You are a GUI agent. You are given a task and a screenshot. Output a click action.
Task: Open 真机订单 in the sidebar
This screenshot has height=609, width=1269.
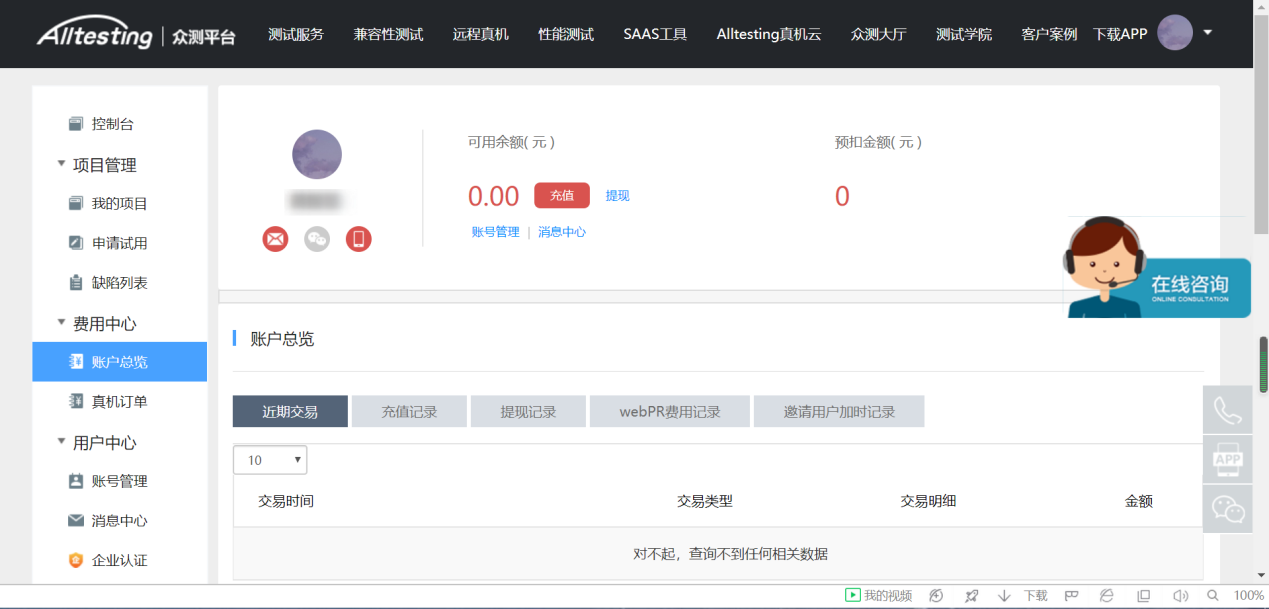pyautogui.click(x=119, y=402)
